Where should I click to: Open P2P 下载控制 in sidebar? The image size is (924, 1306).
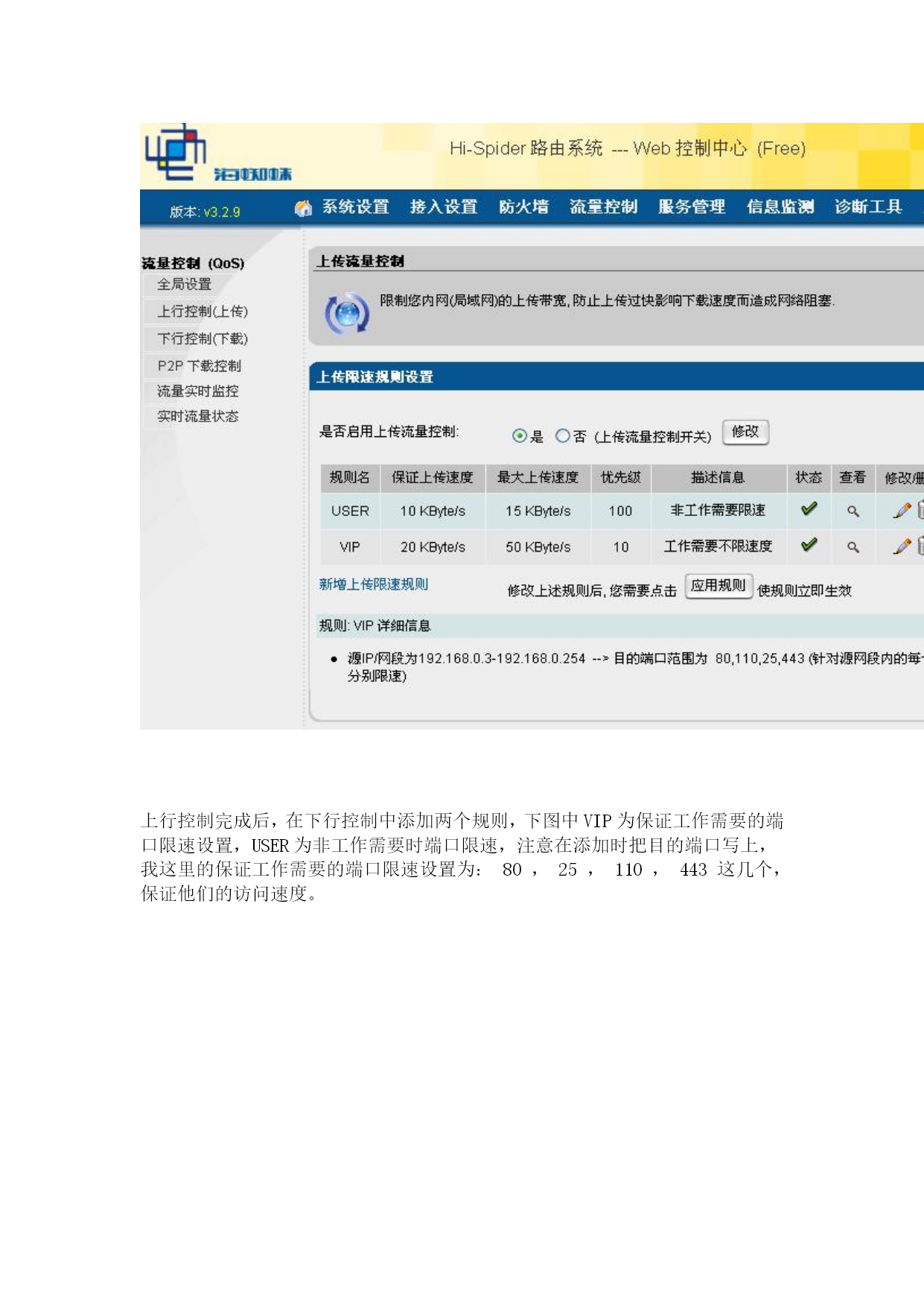tap(200, 366)
